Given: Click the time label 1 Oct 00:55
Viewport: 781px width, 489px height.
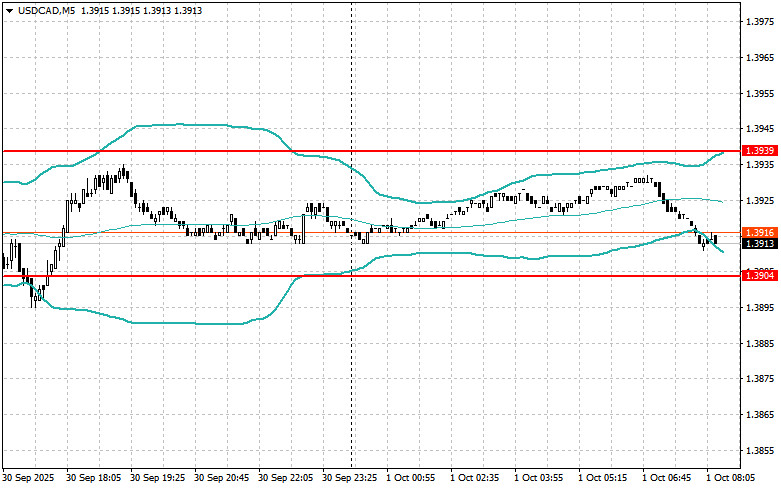Looking at the screenshot, I should pyautogui.click(x=410, y=478).
